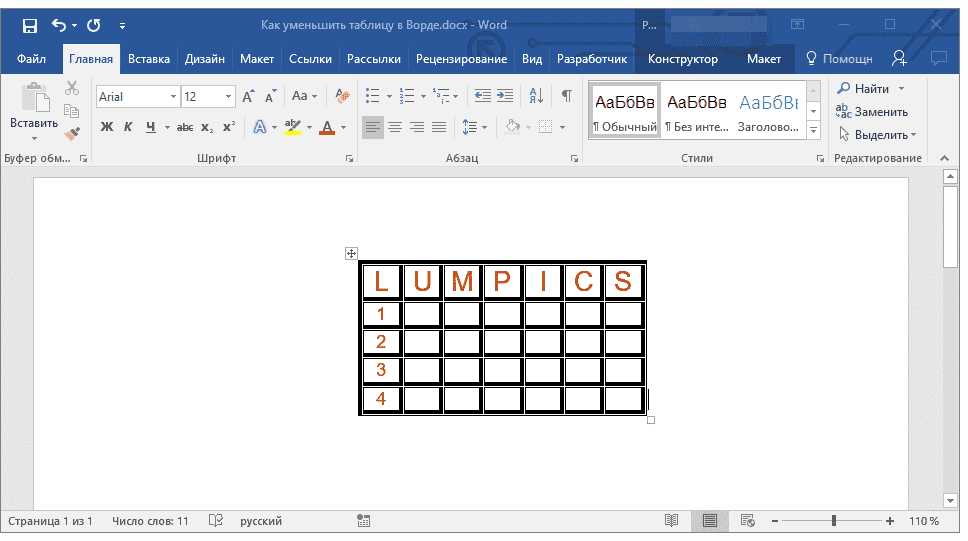Apply strikethrough formatting

pos(185,127)
